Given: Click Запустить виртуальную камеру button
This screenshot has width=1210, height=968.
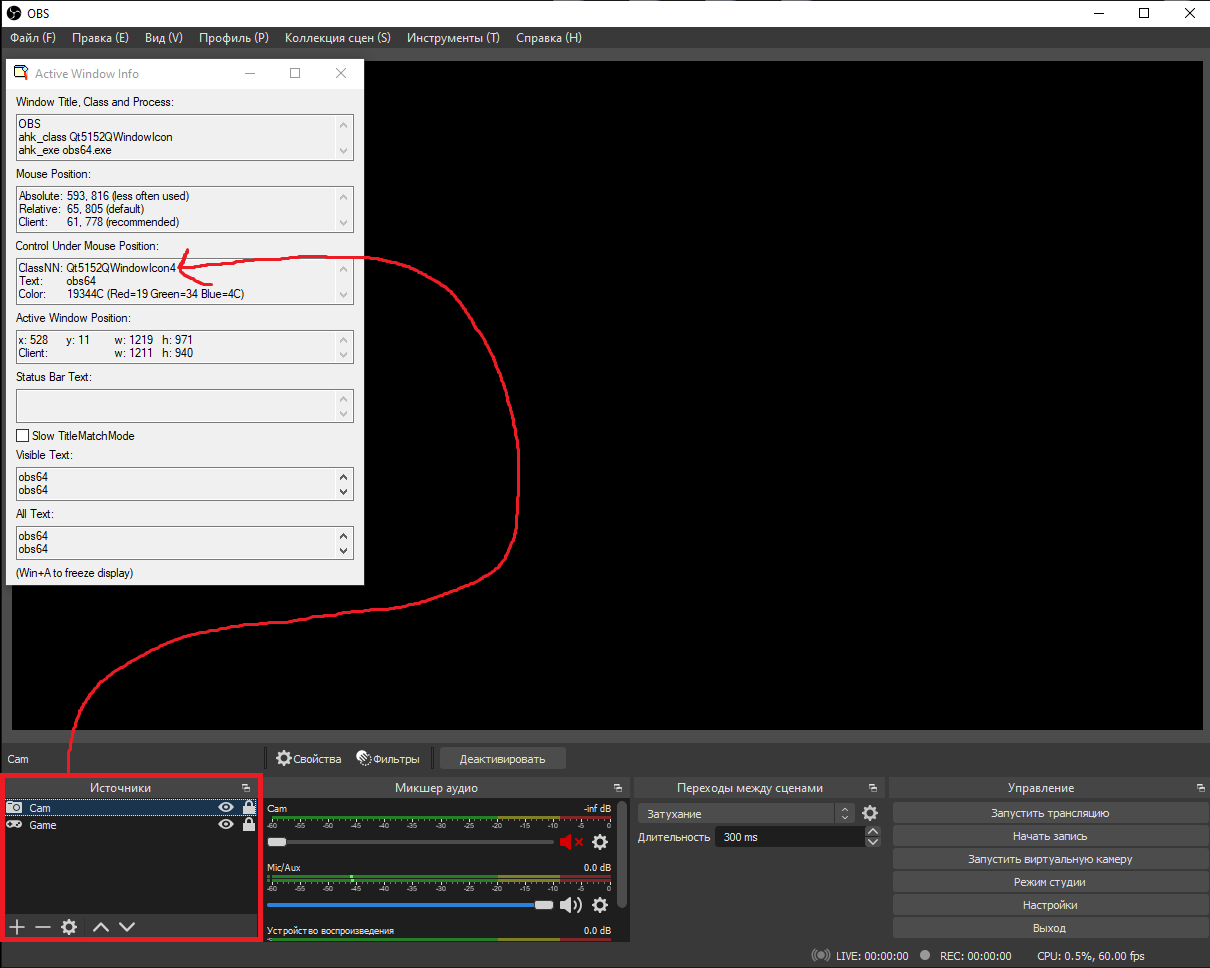Looking at the screenshot, I should (x=1050, y=859).
